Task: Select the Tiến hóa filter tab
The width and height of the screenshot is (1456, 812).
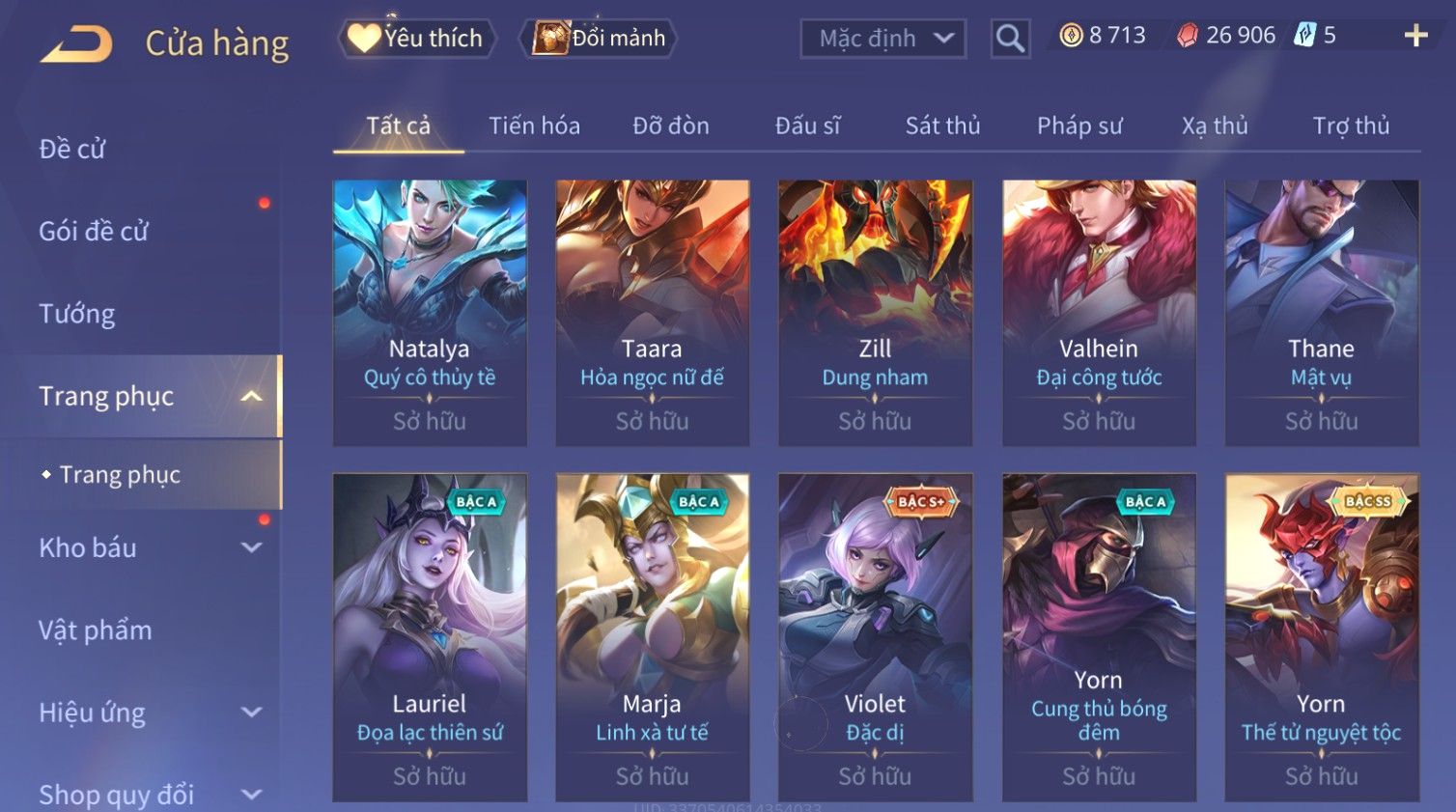Action: tap(534, 126)
